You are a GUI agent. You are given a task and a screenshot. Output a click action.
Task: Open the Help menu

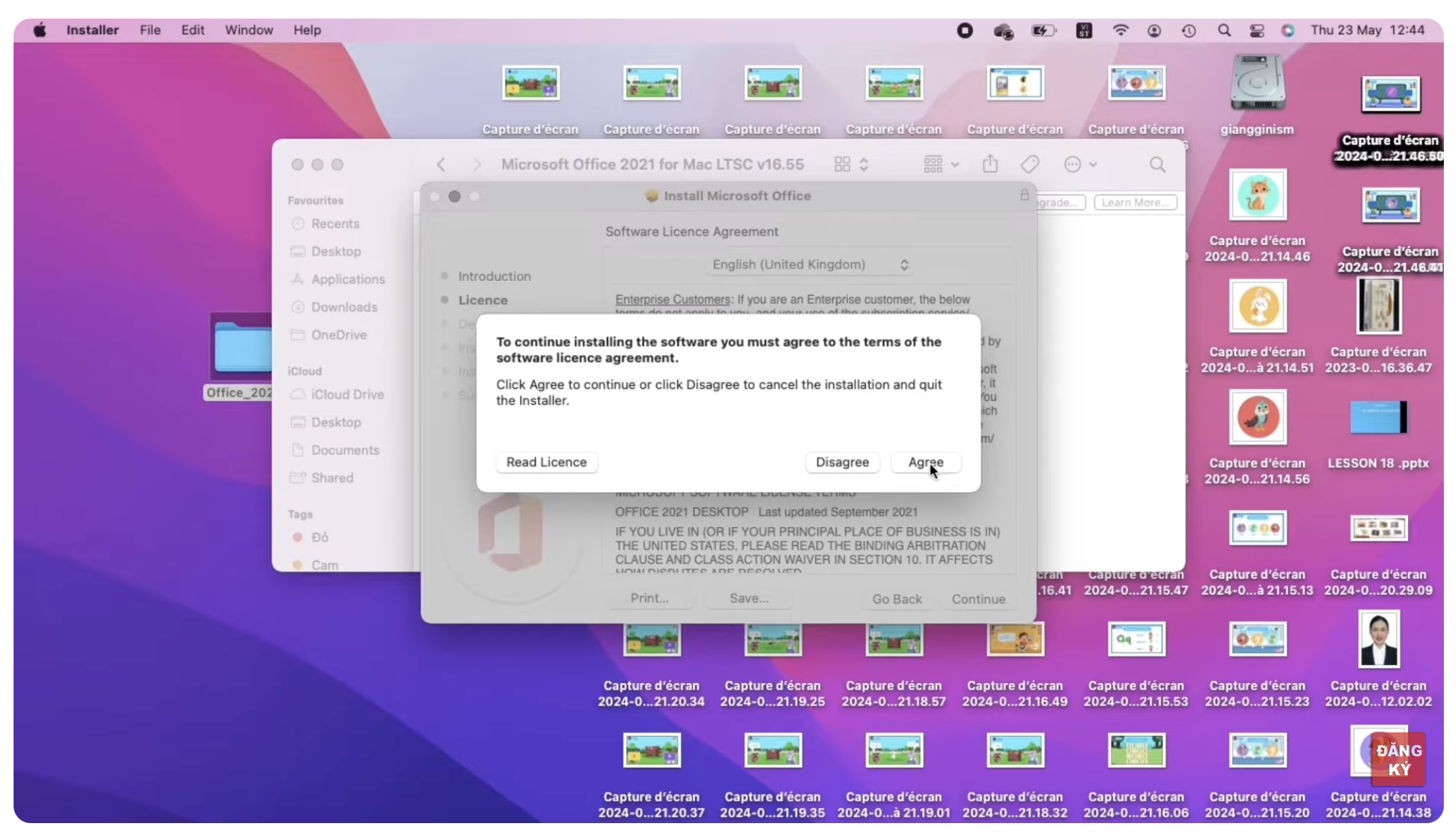(307, 30)
